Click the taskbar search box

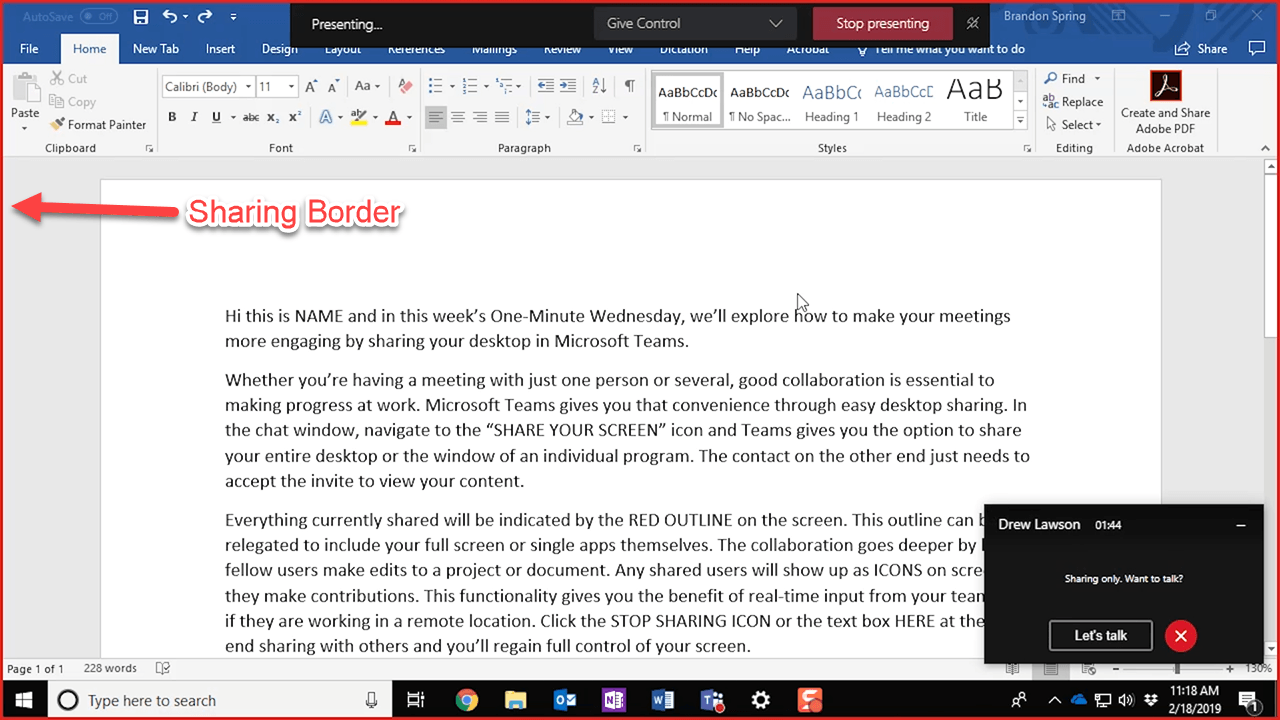tap(219, 700)
